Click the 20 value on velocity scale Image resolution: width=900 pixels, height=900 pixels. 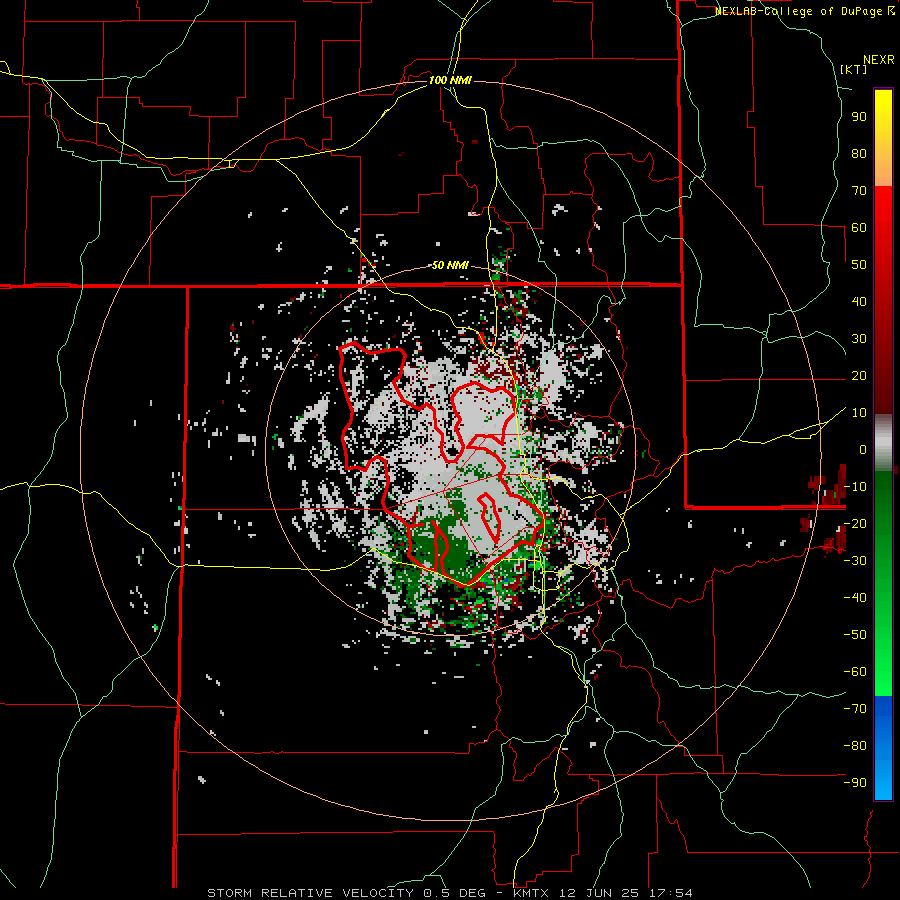coord(859,376)
